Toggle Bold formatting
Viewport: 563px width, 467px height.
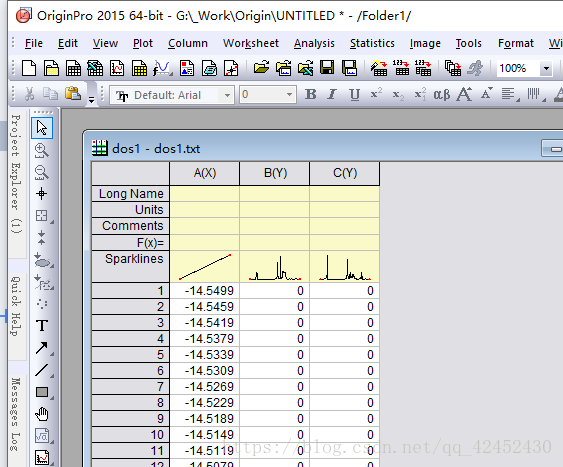pos(311,94)
